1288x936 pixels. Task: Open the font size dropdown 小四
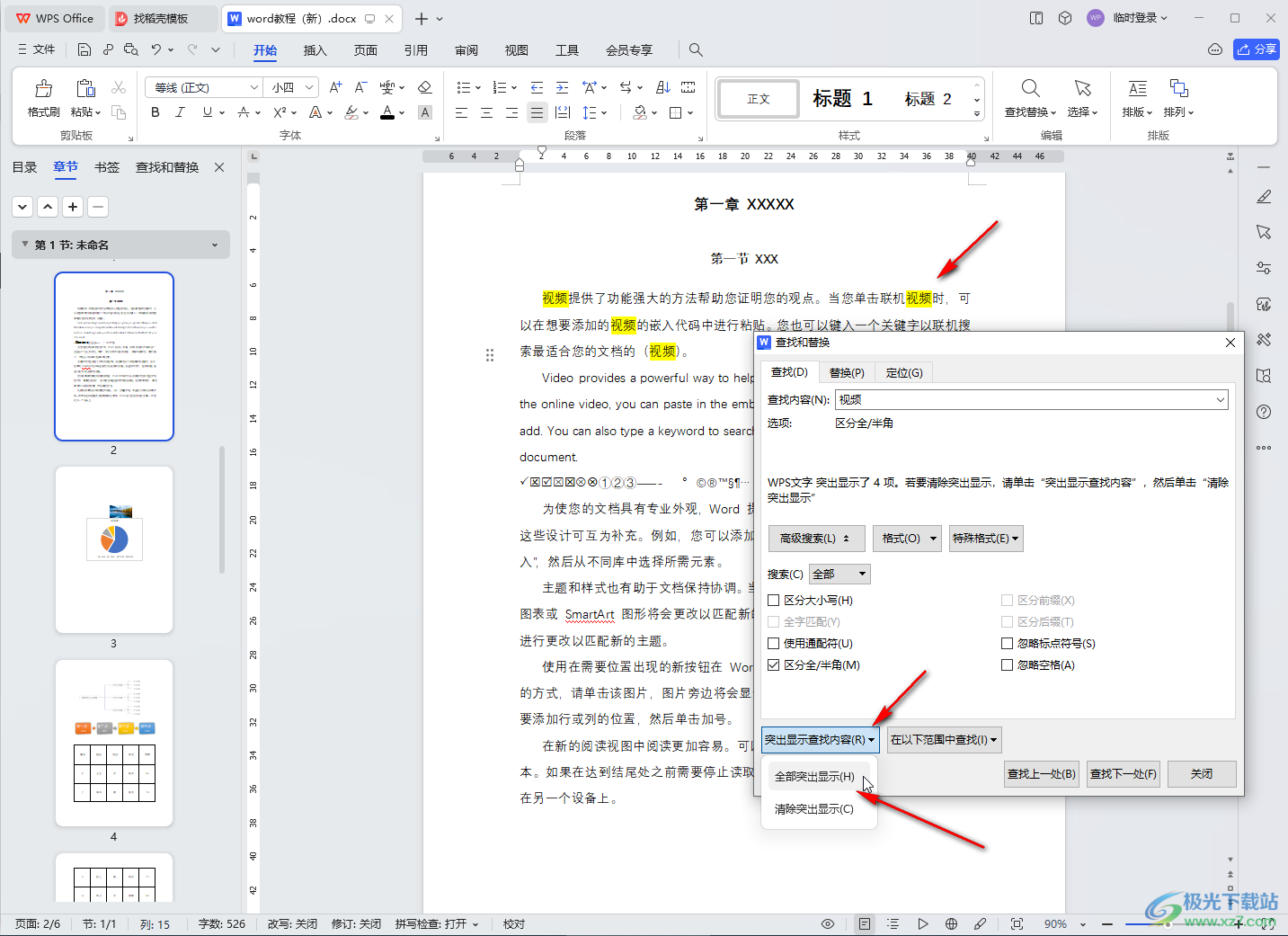point(309,87)
